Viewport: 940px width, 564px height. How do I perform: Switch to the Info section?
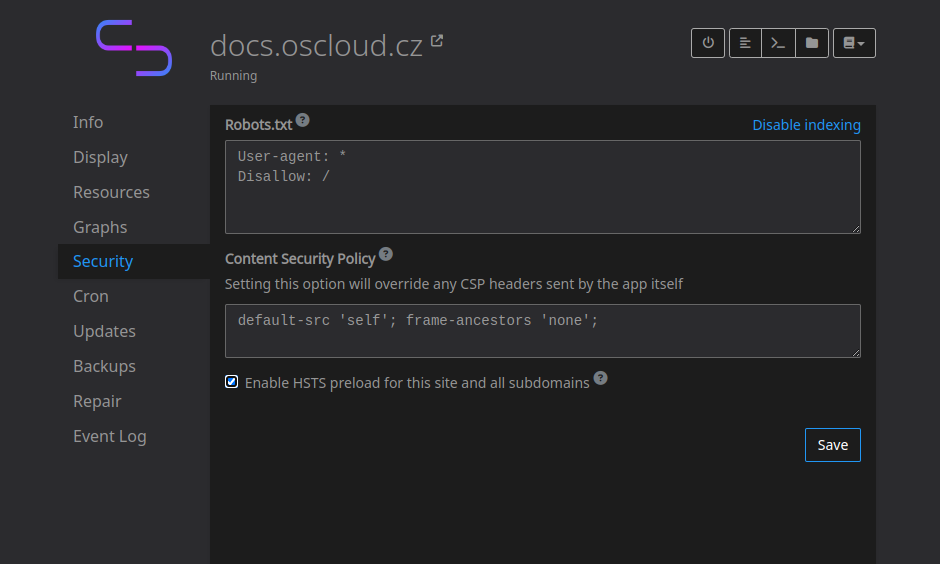pos(88,122)
